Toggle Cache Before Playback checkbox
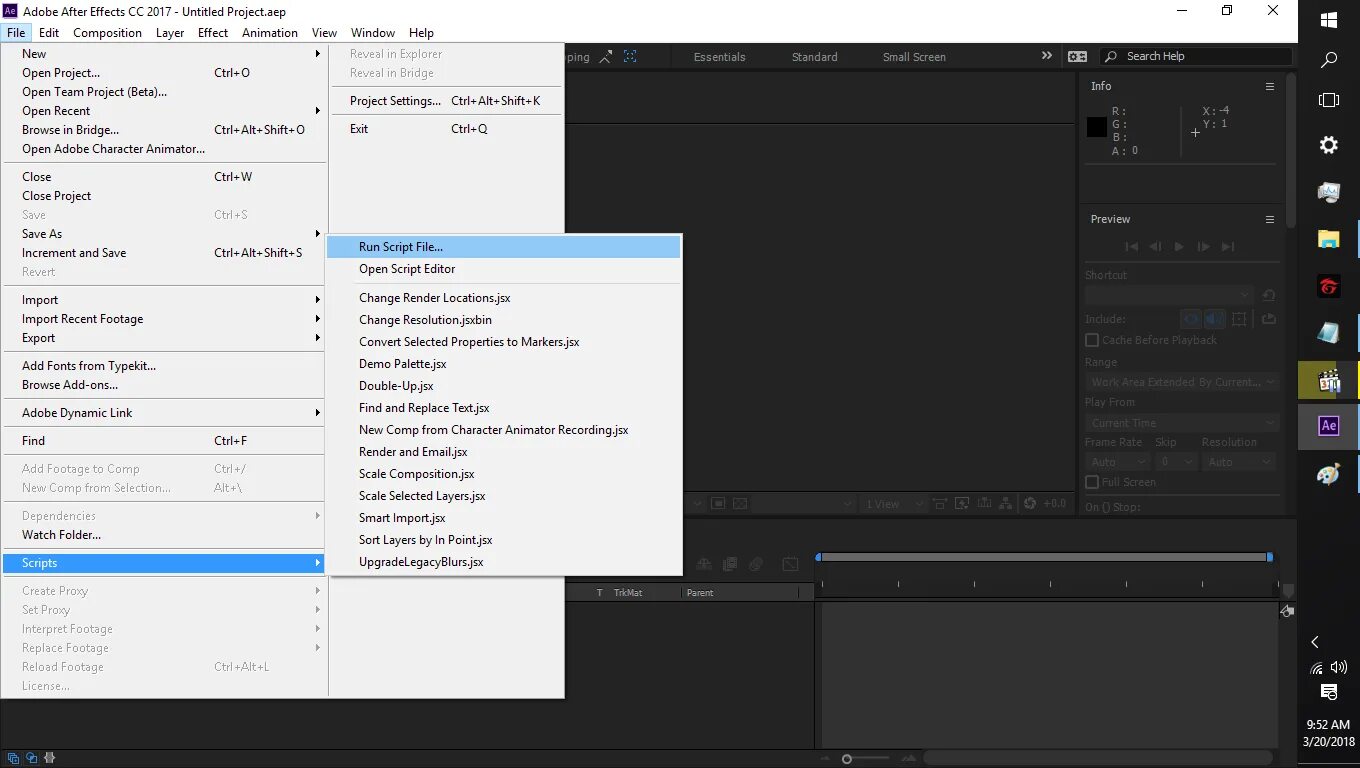The width and height of the screenshot is (1360, 768). coord(1092,340)
